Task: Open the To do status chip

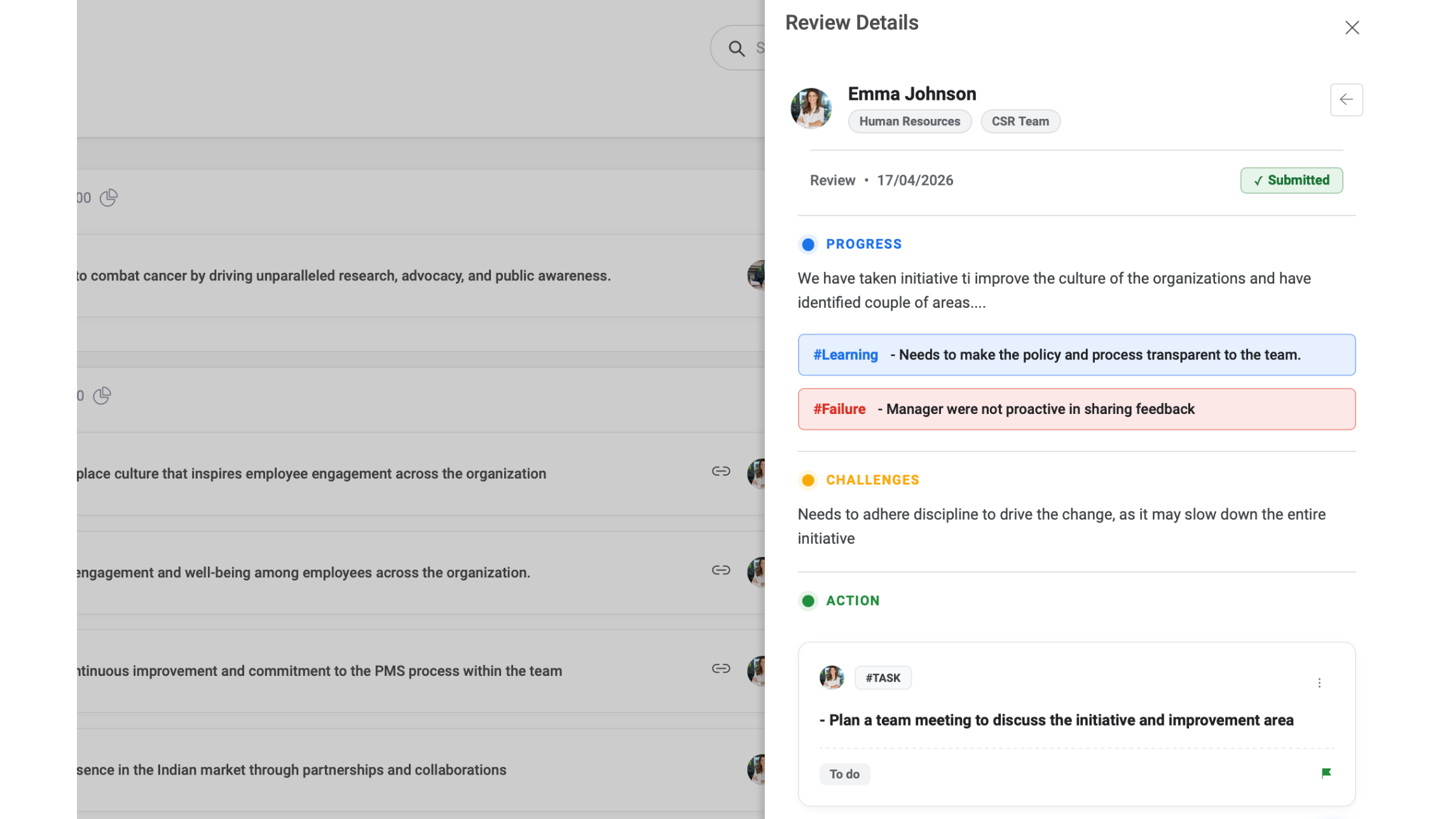Action: (x=844, y=774)
